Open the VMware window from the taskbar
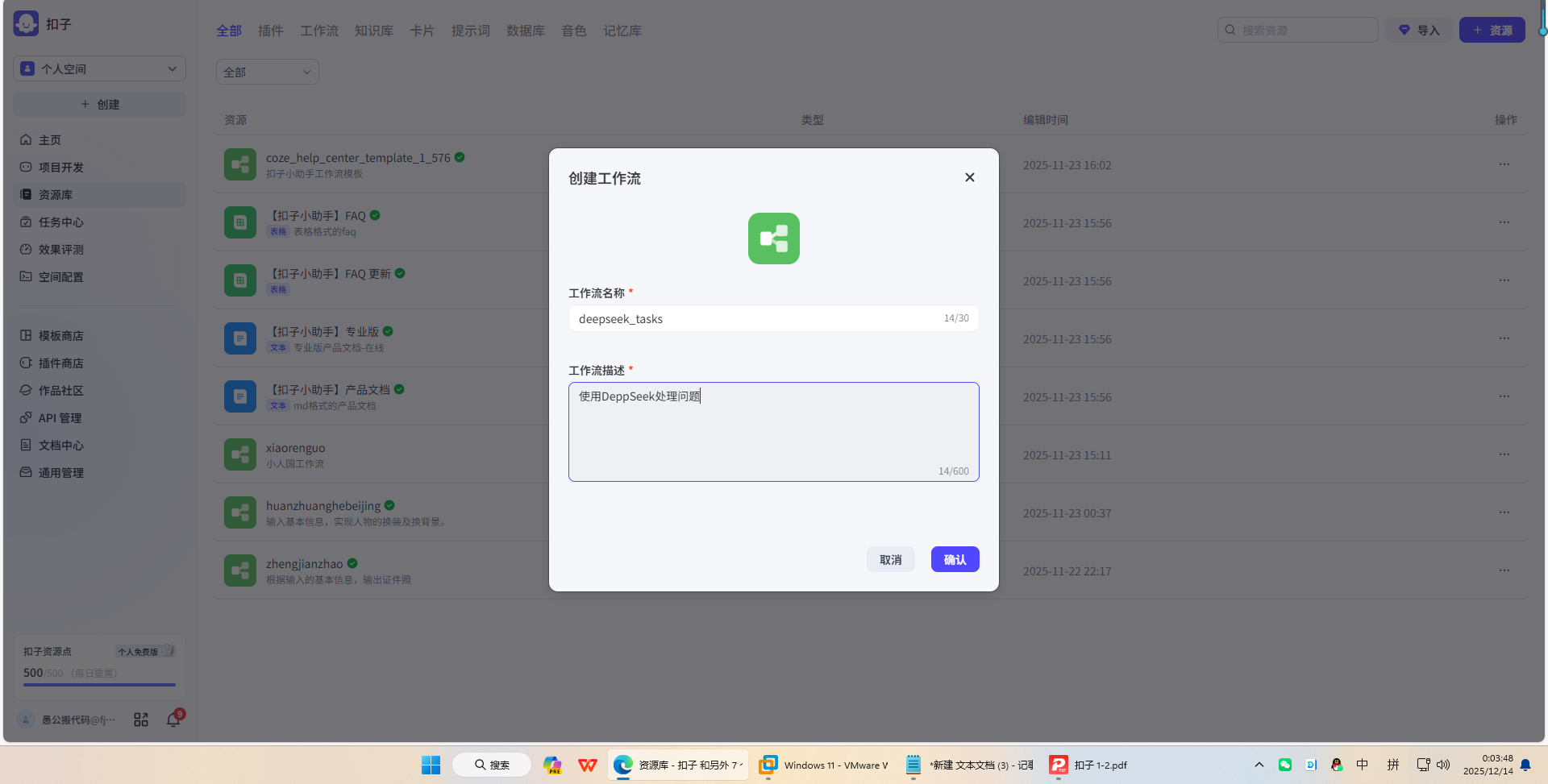This screenshot has width=1548, height=784. click(x=822, y=765)
